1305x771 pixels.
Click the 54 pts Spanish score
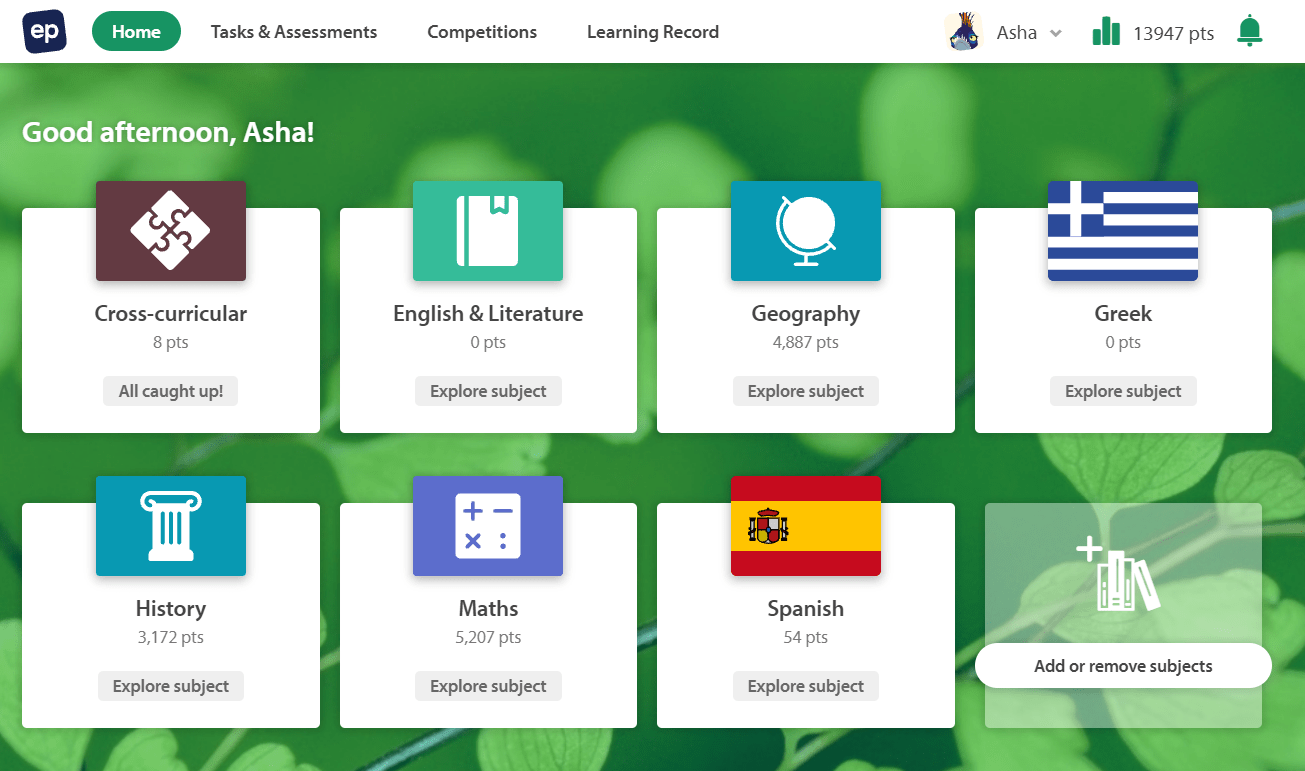coord(806,637)
